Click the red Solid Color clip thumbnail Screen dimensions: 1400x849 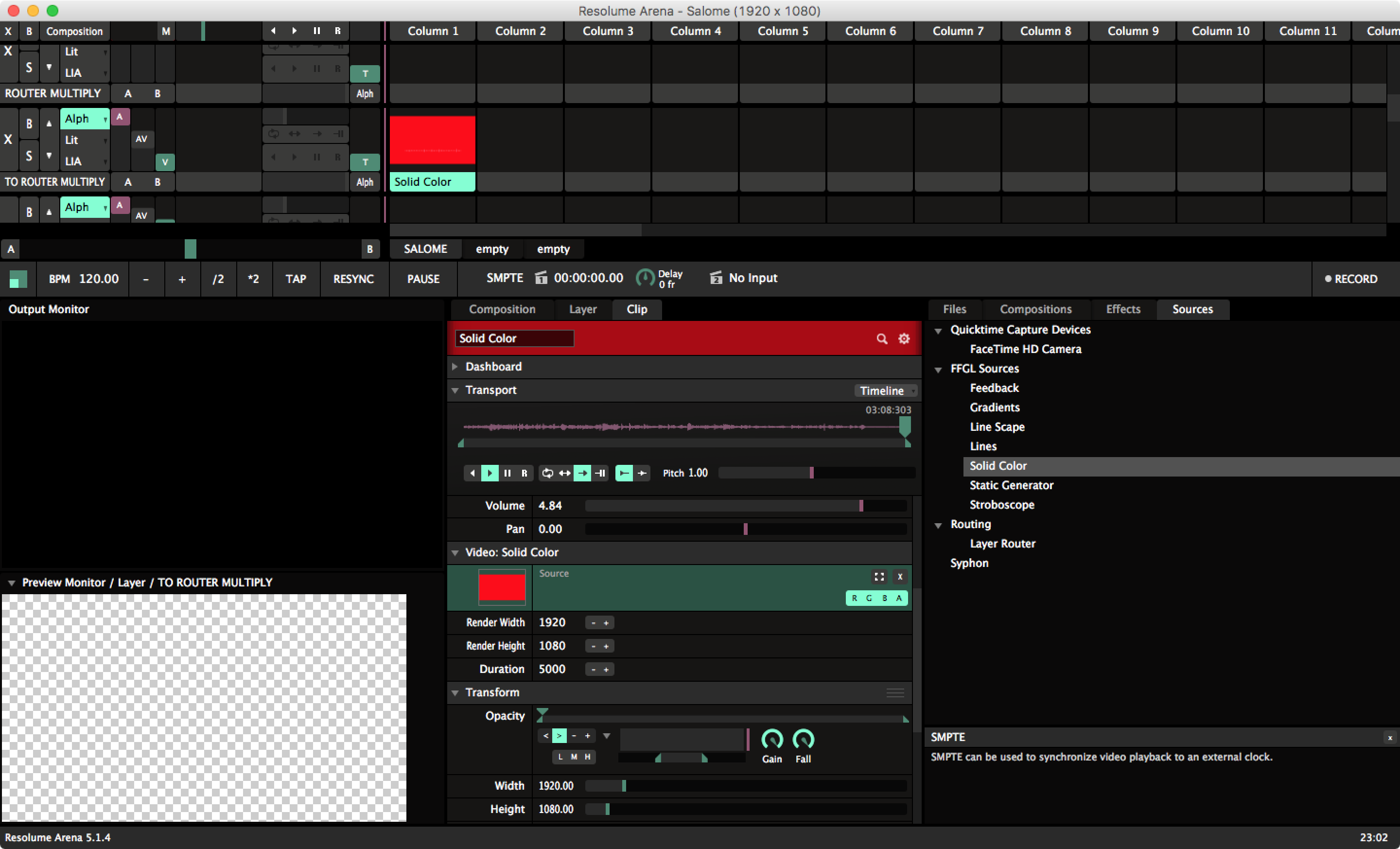coord(432,140)
